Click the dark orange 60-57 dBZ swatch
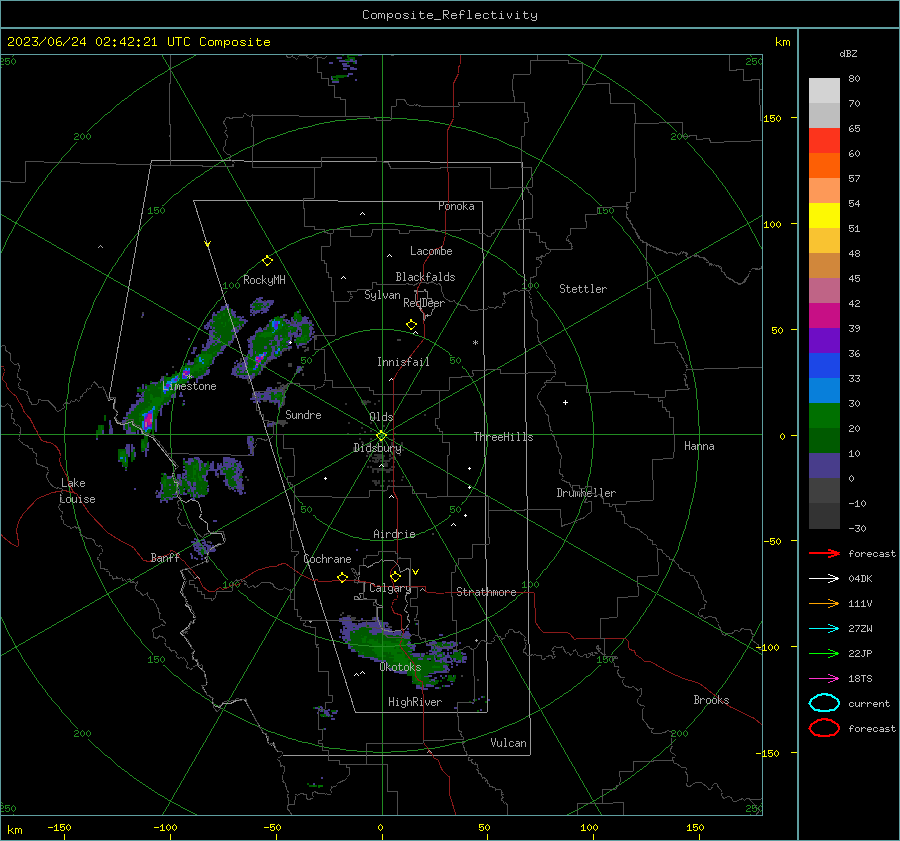 click(x=824, y=166)
